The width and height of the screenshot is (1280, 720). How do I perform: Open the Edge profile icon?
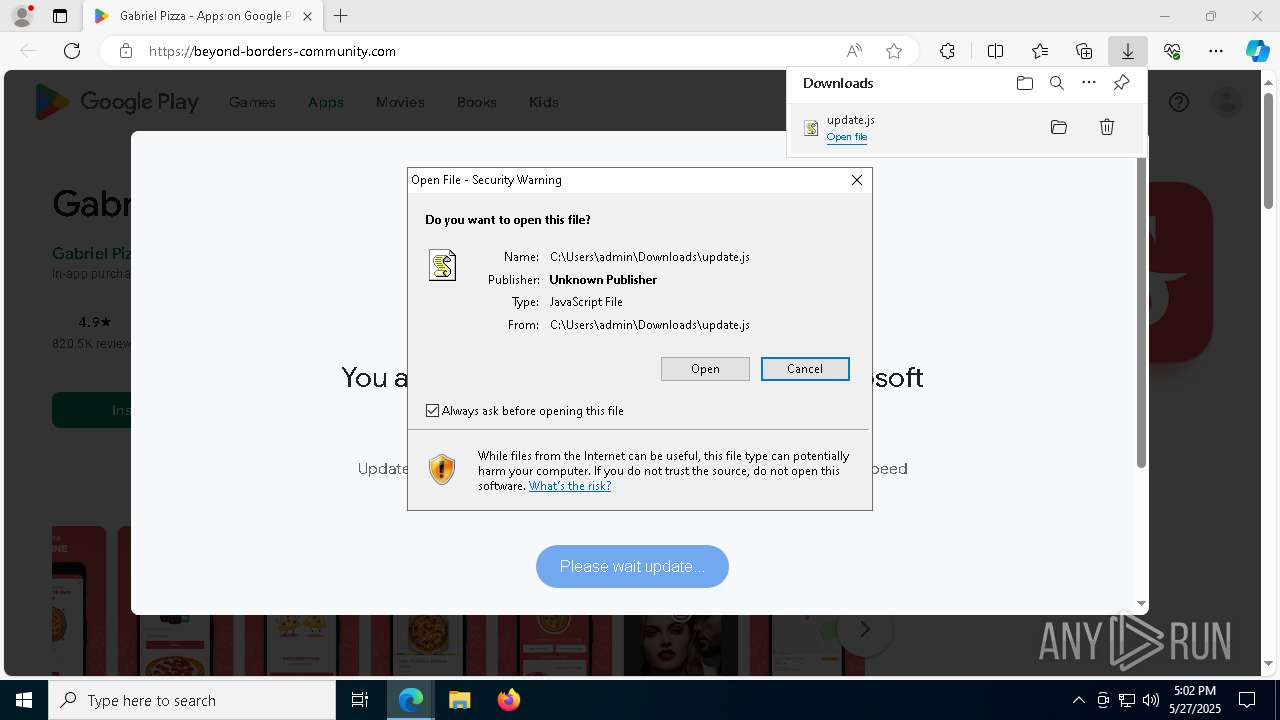[x=22, y=16]
